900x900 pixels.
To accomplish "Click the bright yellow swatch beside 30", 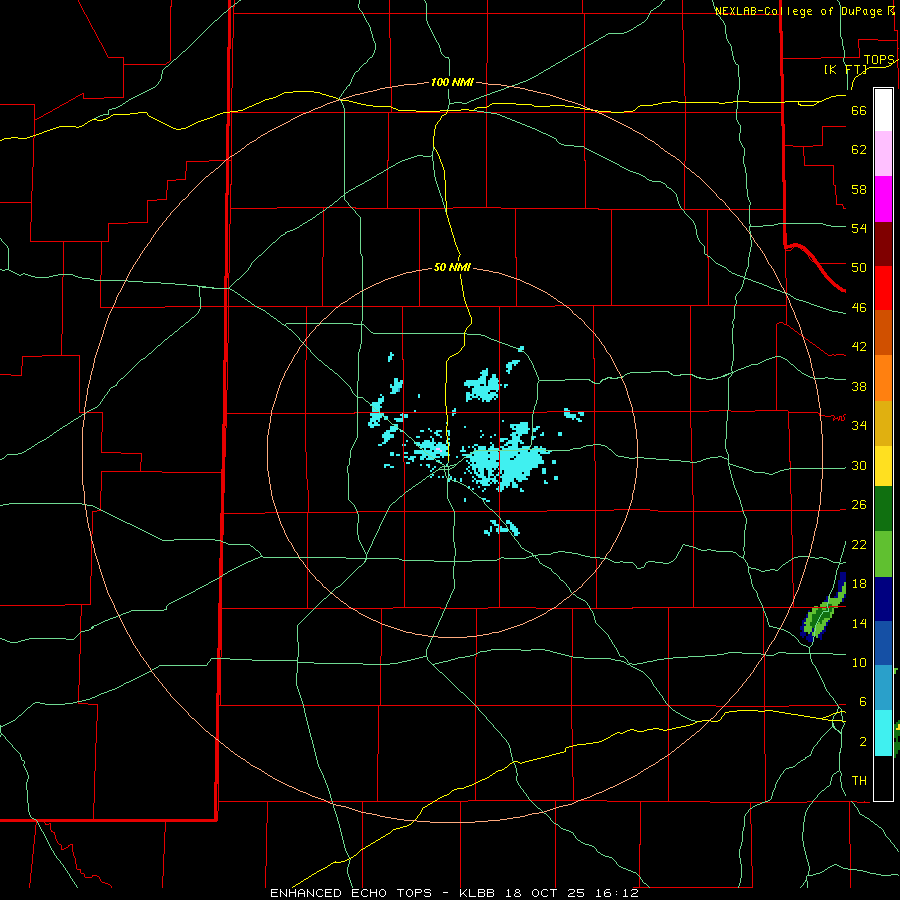I will pos(883,466).
